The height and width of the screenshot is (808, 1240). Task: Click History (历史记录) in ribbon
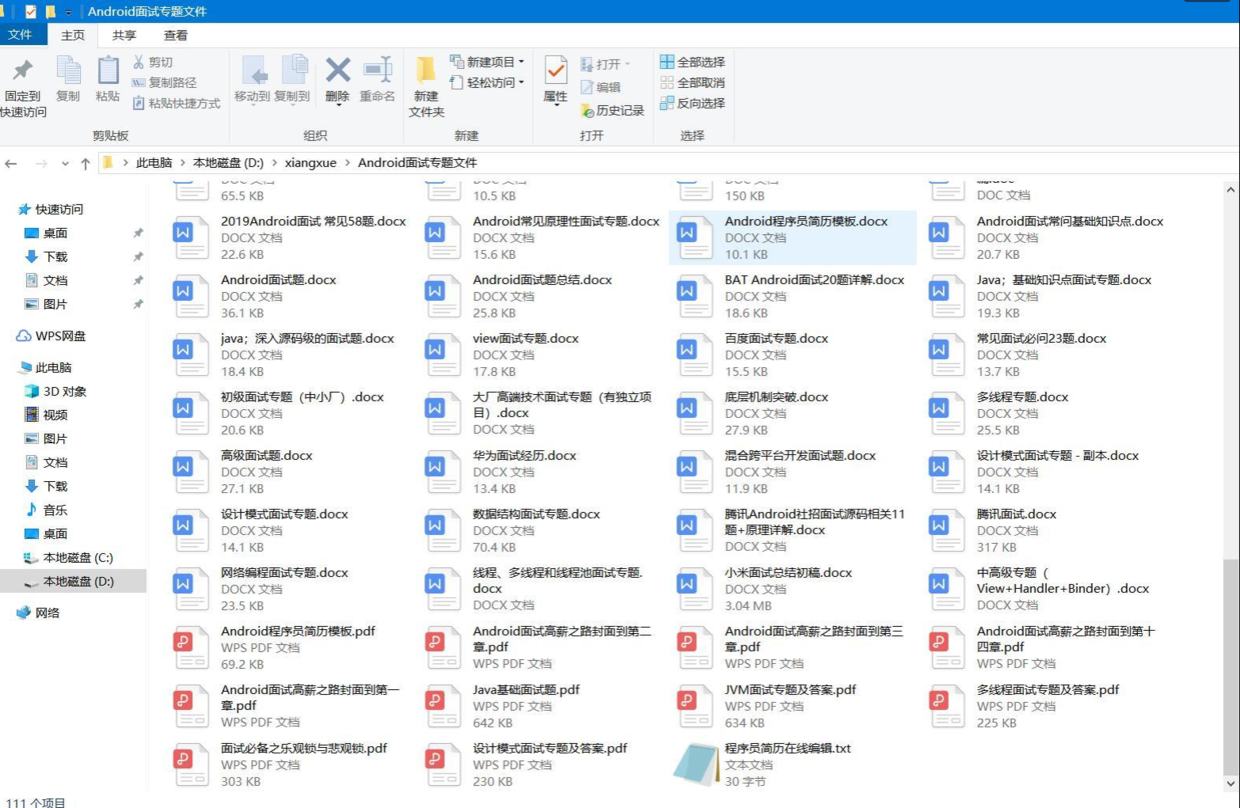click(x=612, y=111)
